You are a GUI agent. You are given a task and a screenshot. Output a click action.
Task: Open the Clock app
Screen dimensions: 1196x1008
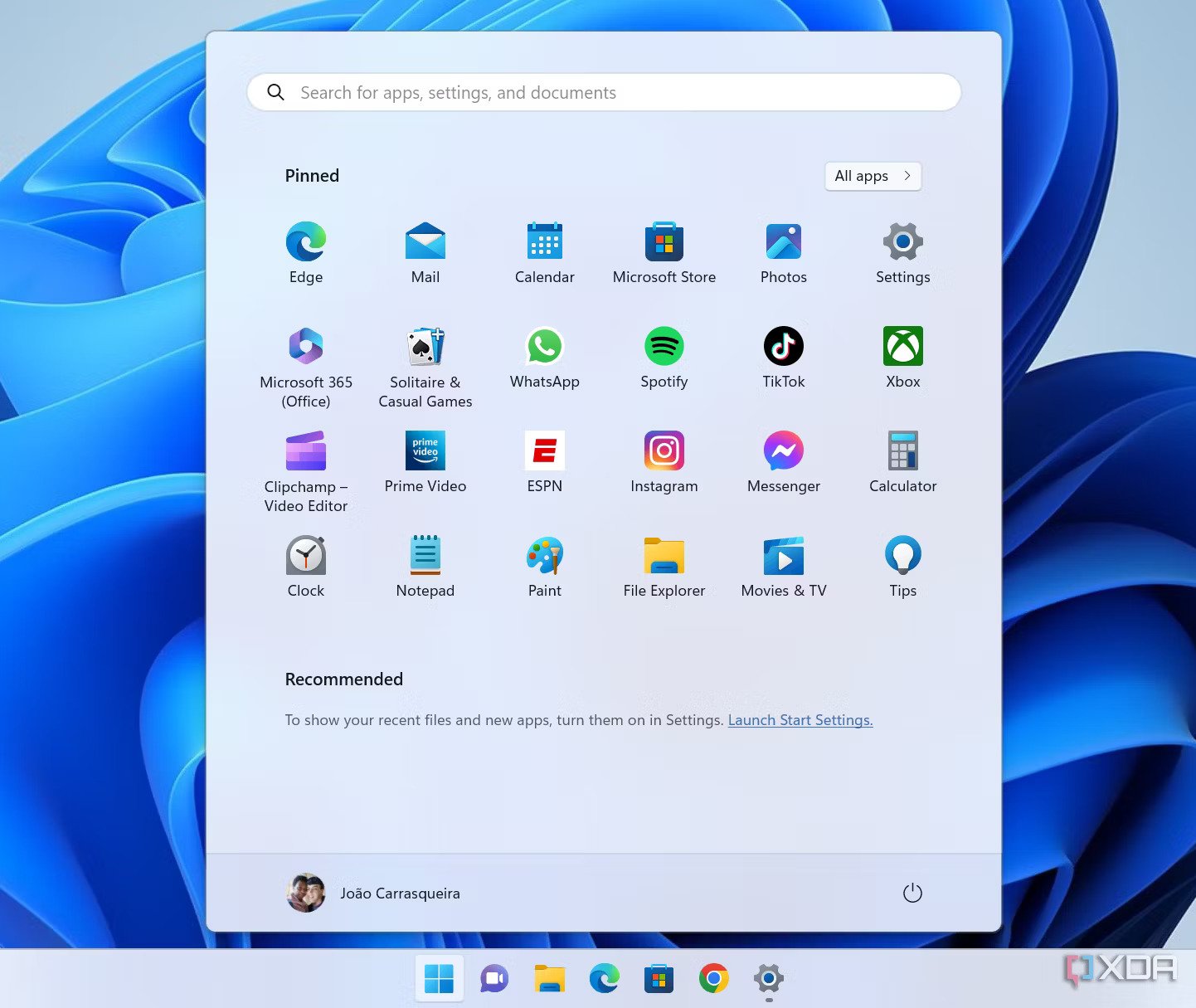pyautogui.click(x=306, y=567)
